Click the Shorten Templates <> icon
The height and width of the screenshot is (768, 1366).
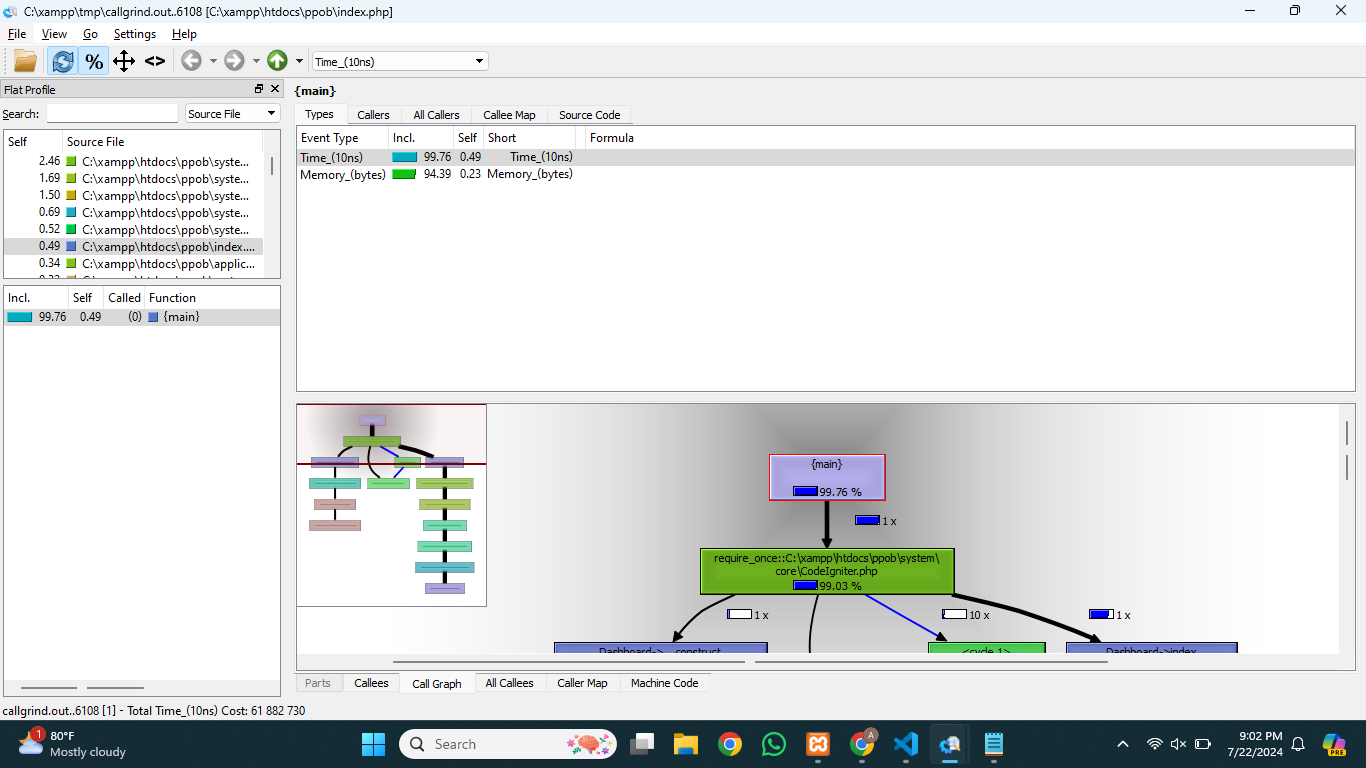click(x=155, y=61)
